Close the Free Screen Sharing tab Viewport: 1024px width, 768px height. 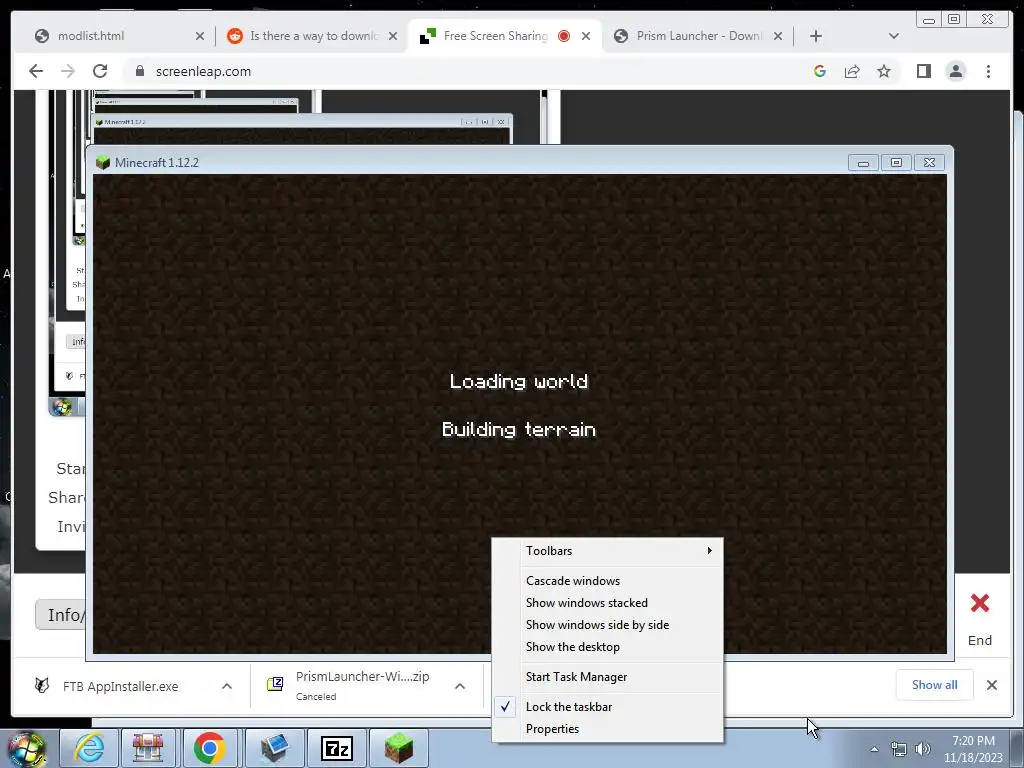pos(586,36)
